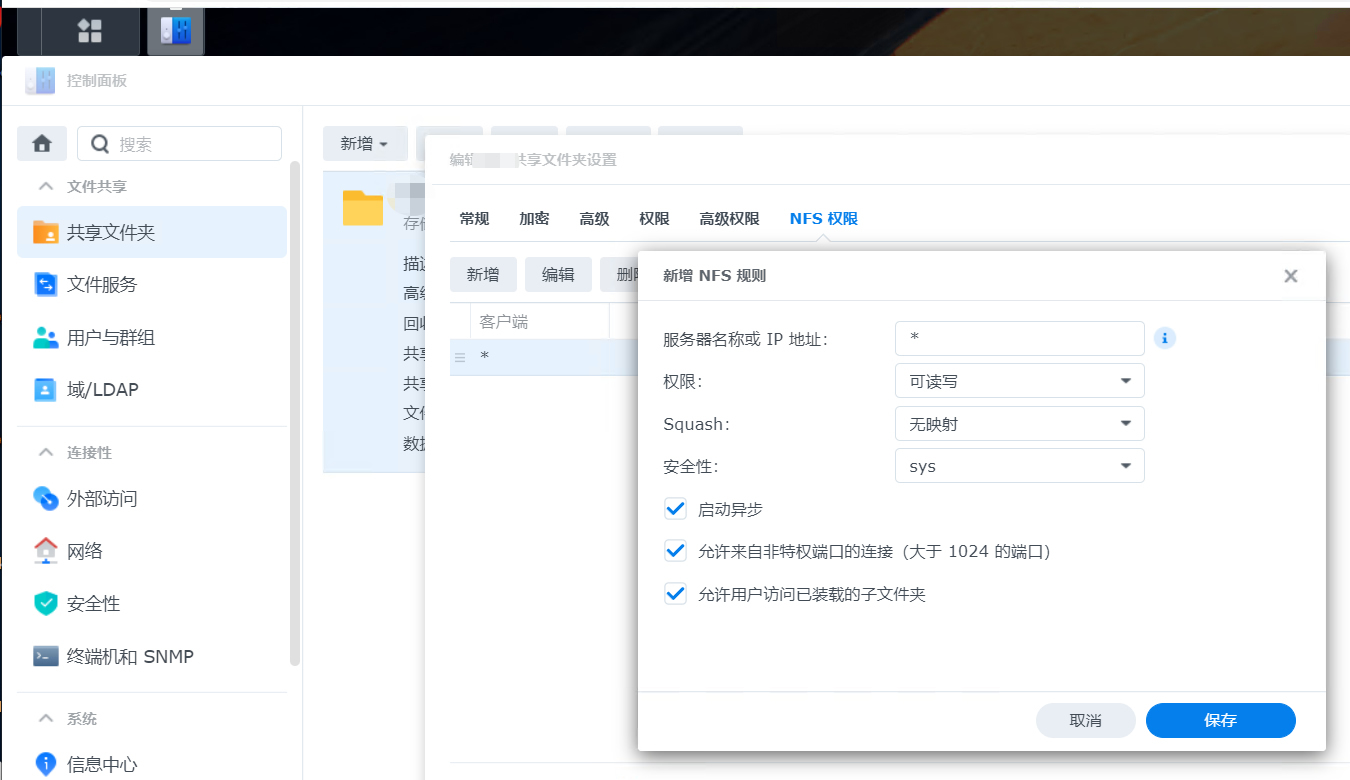
Task: Open Security (安全性) shield icon
Action: pyautogui.click(x=46, y=604)
